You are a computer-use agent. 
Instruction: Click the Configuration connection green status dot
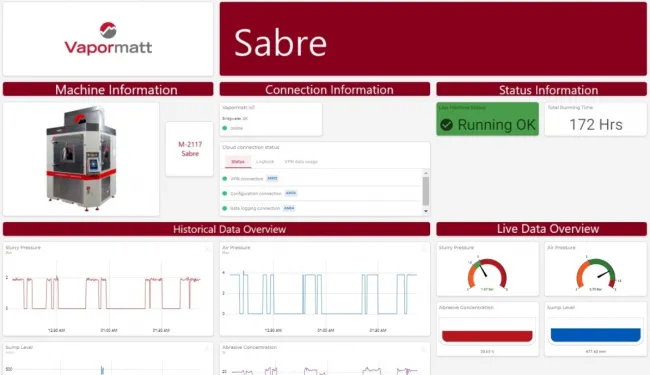pyautogui.click(x=225, y=194)
